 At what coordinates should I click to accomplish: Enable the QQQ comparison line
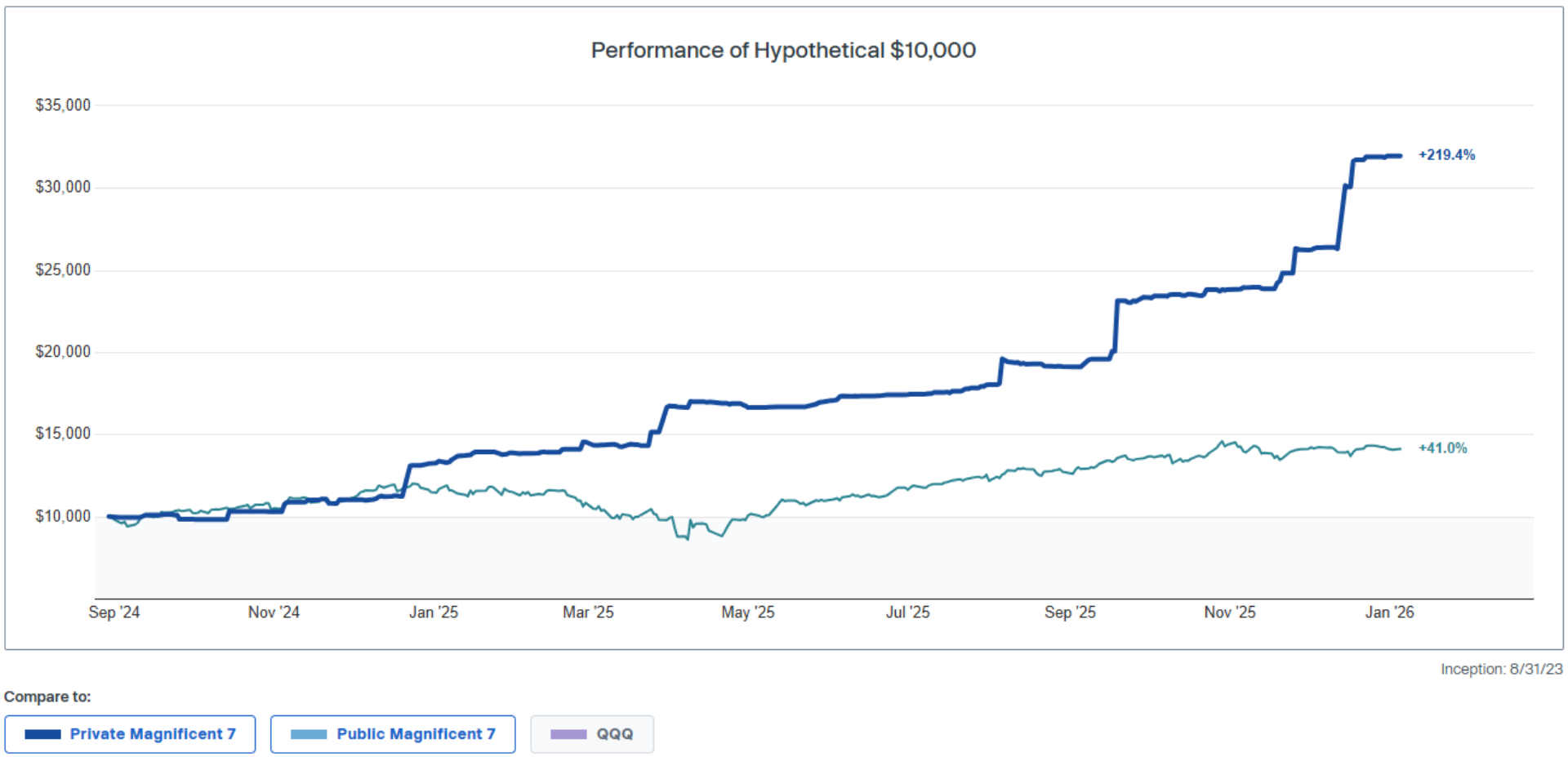[592, 734]
